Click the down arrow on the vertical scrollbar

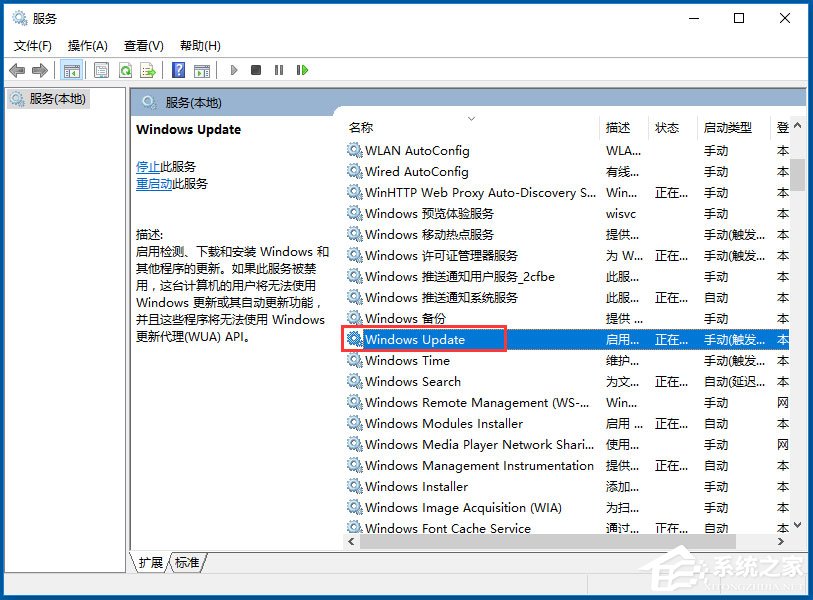[x=797, y=525]
